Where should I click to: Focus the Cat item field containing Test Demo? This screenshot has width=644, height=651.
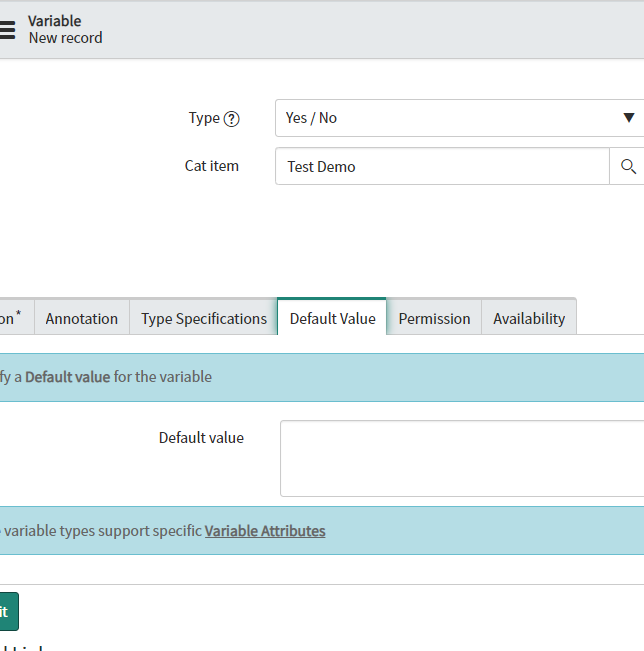coord(442,166)
